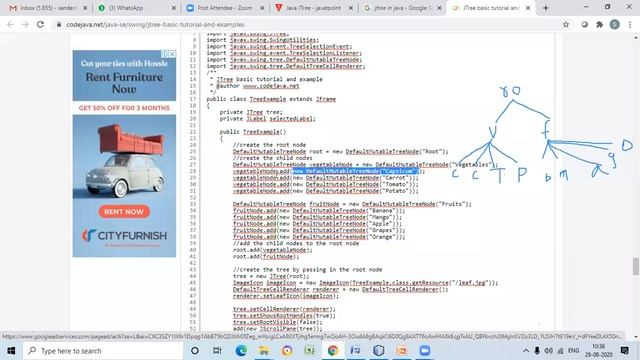Click the "Carrot" code line

325,178
